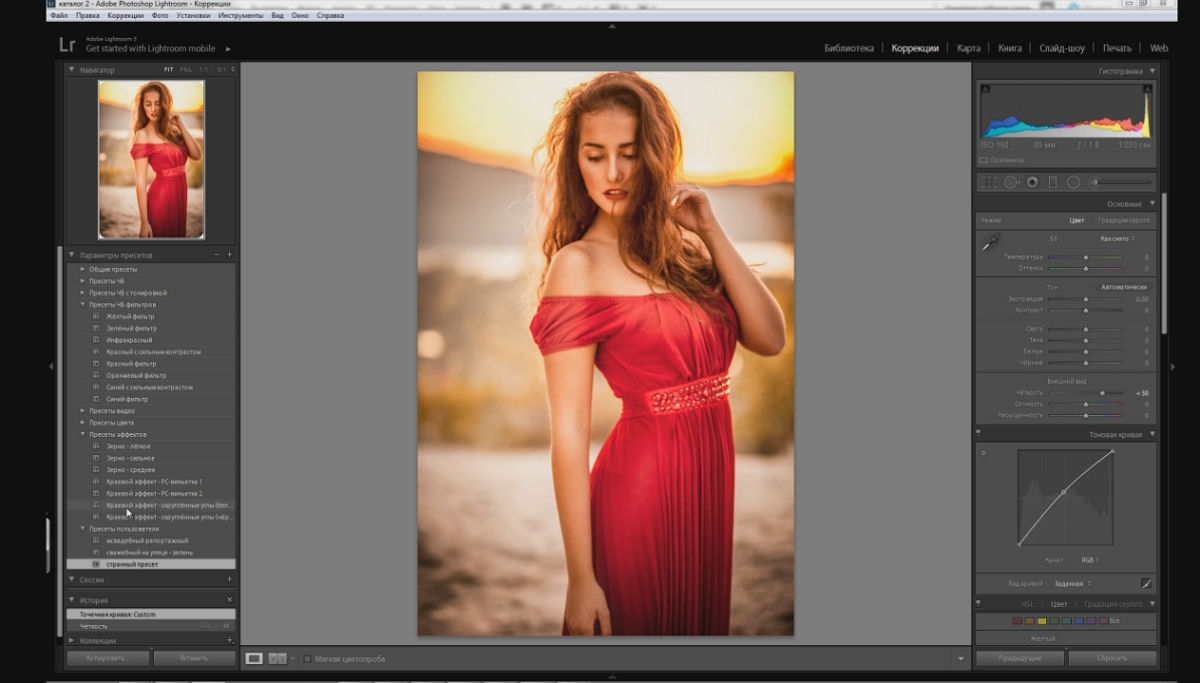
Task: Select the Red eye correction tool icon
Action: [1032, 182]
